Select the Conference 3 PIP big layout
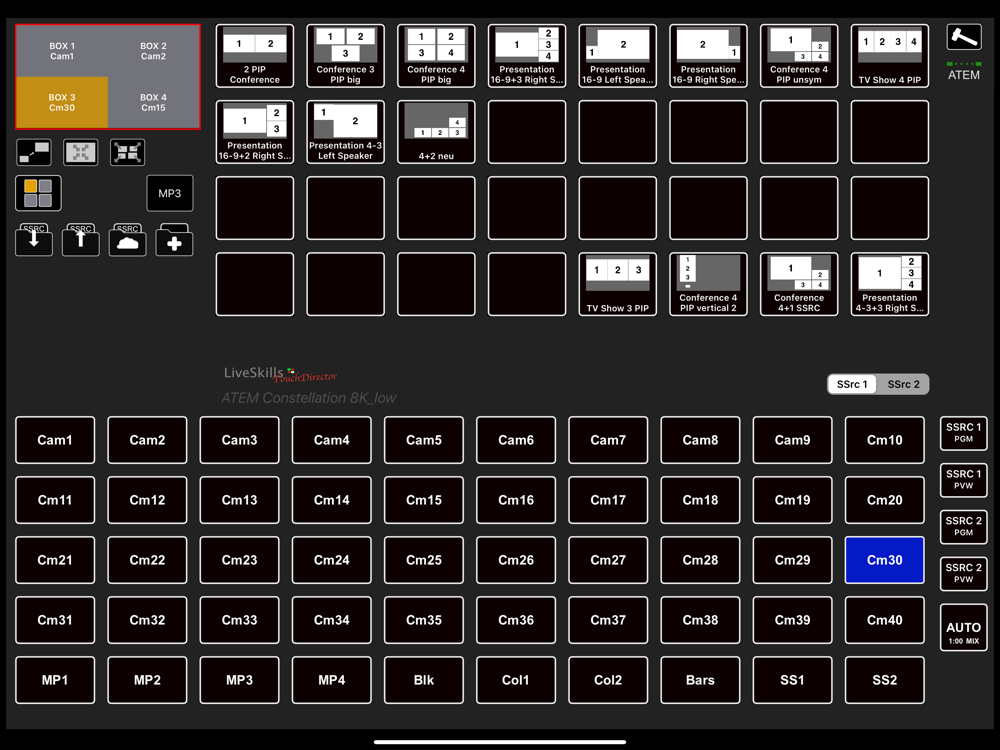Screen dimensions: 1000x750 tap(346, 56)
